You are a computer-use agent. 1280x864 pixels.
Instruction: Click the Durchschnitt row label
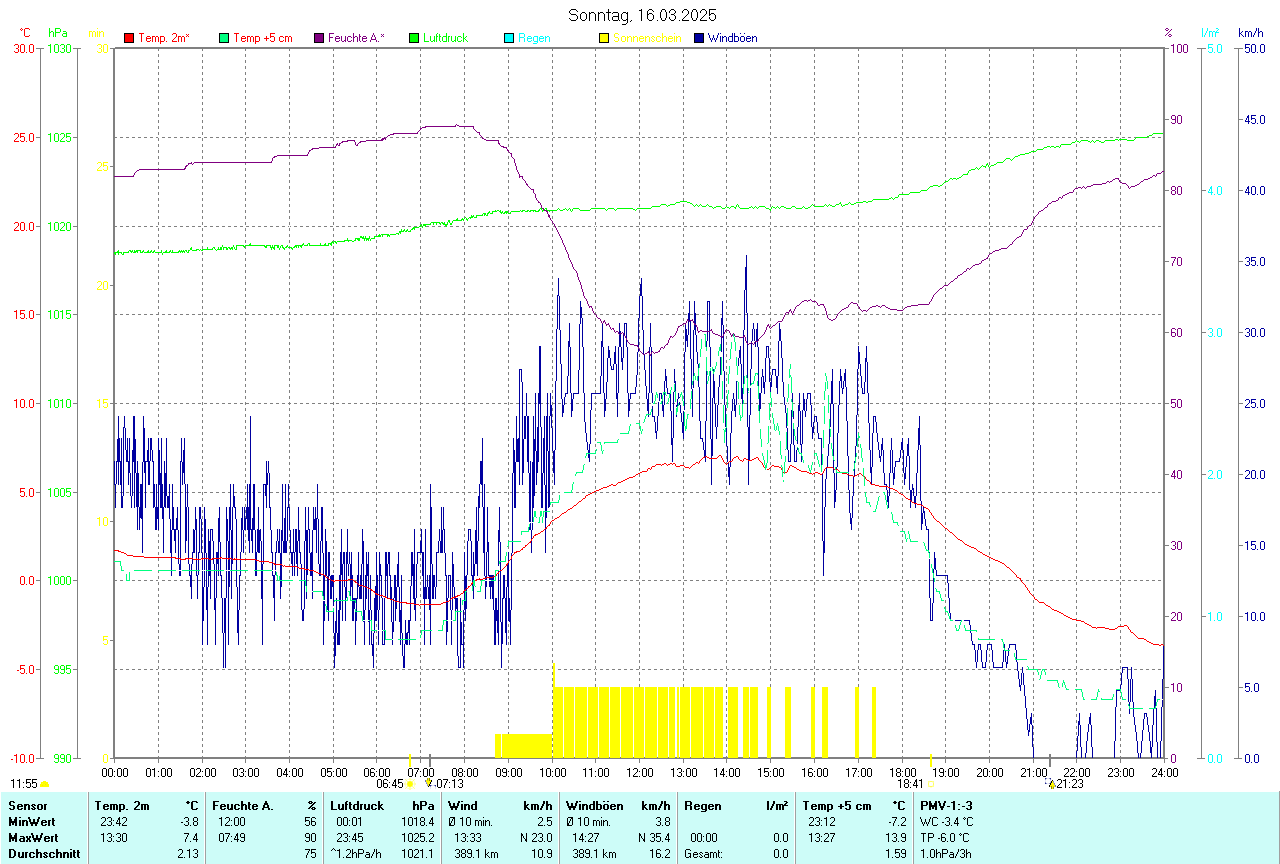pos(44,854)
